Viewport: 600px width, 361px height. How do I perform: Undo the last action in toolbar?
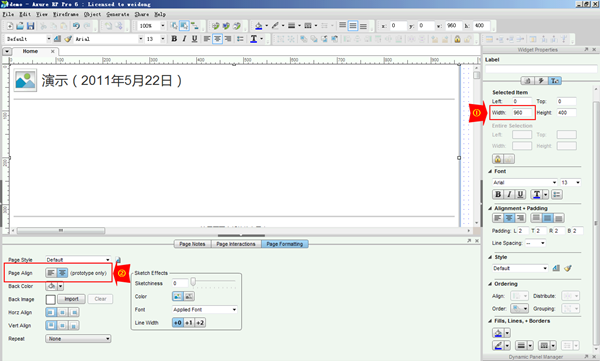76,26
